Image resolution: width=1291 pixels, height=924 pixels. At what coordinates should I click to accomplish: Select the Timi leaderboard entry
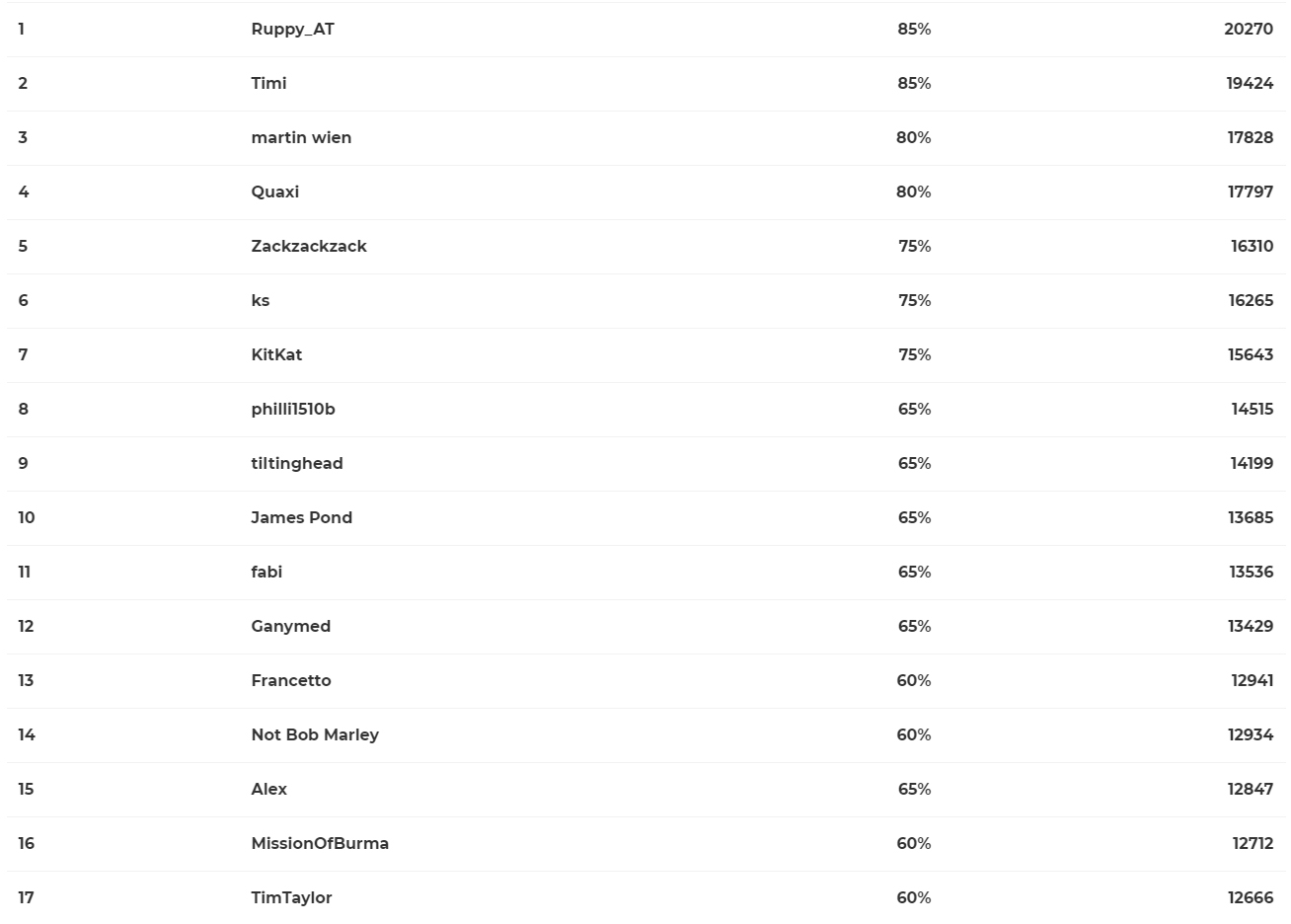(x=268, y=83)
